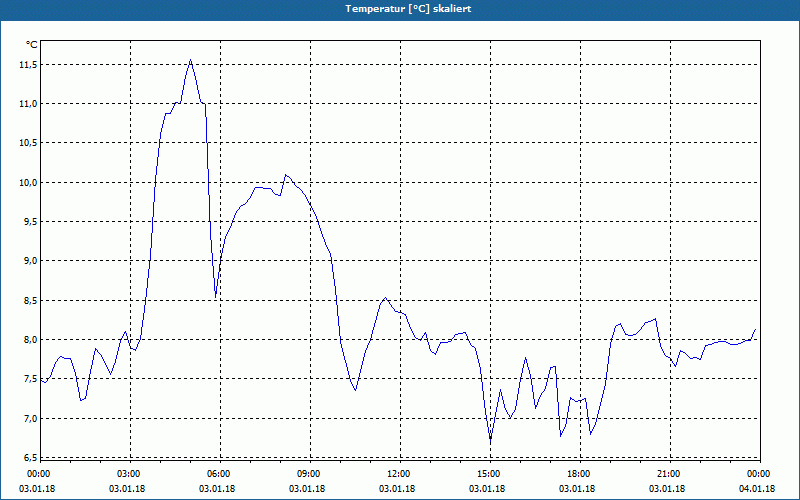Click the "9,5" y-axis tick label
This screenshot has width=800, height=500.
tap(31, 222)
